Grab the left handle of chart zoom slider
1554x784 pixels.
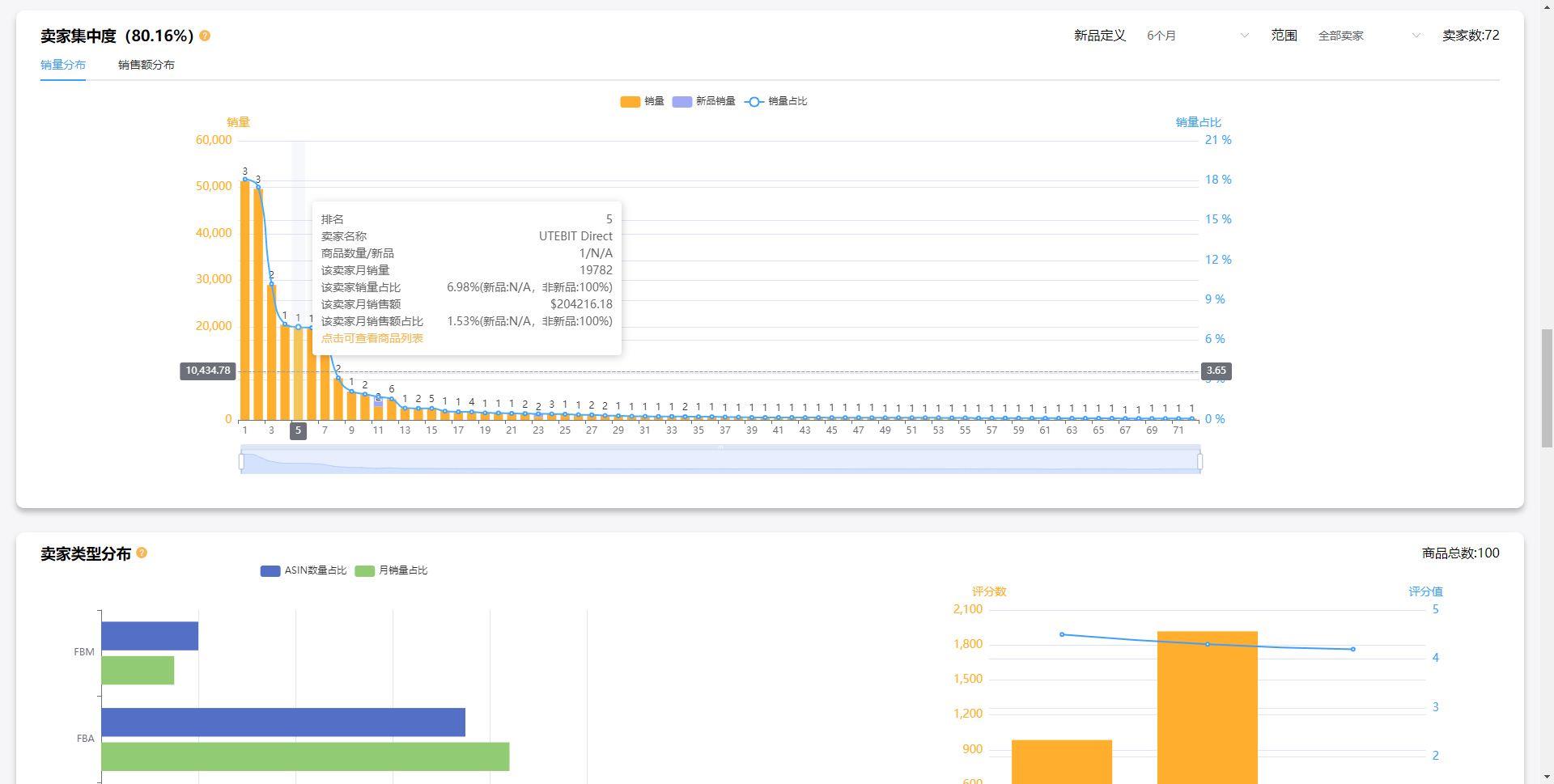(x=241, y=461)
